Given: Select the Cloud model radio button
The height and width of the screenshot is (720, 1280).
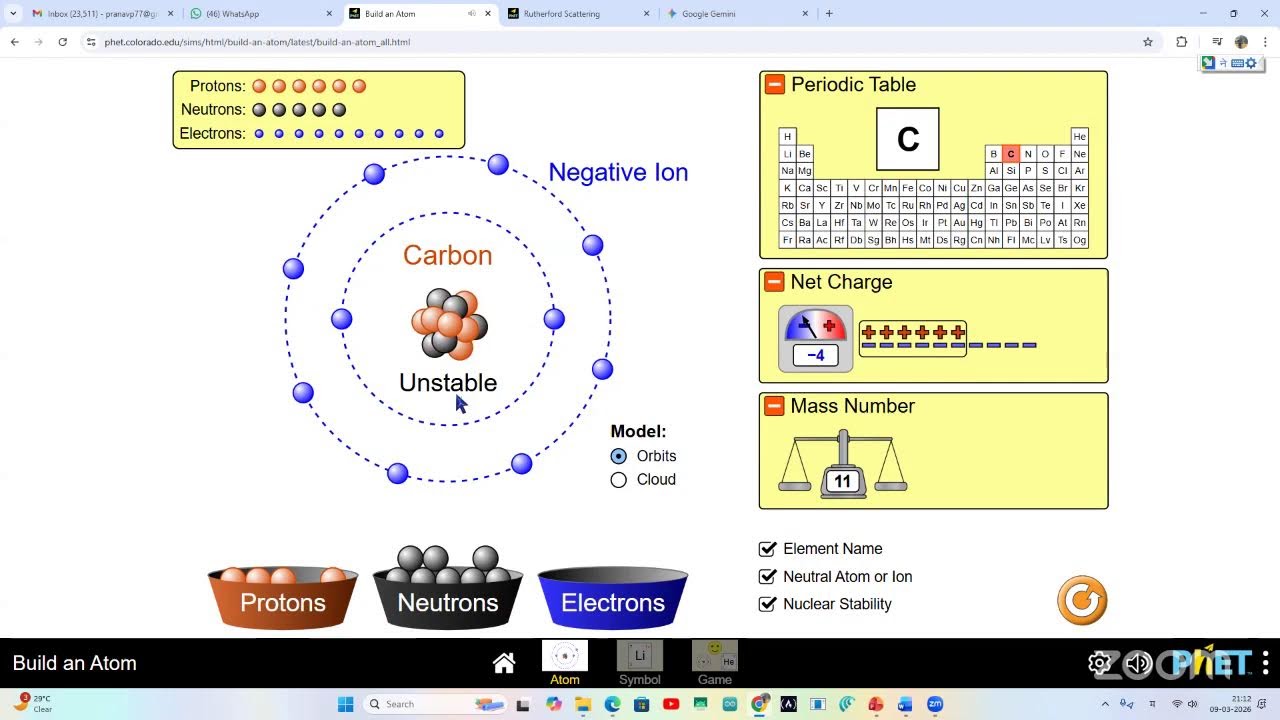Looking at the screenshot, I should pos(619,480).
